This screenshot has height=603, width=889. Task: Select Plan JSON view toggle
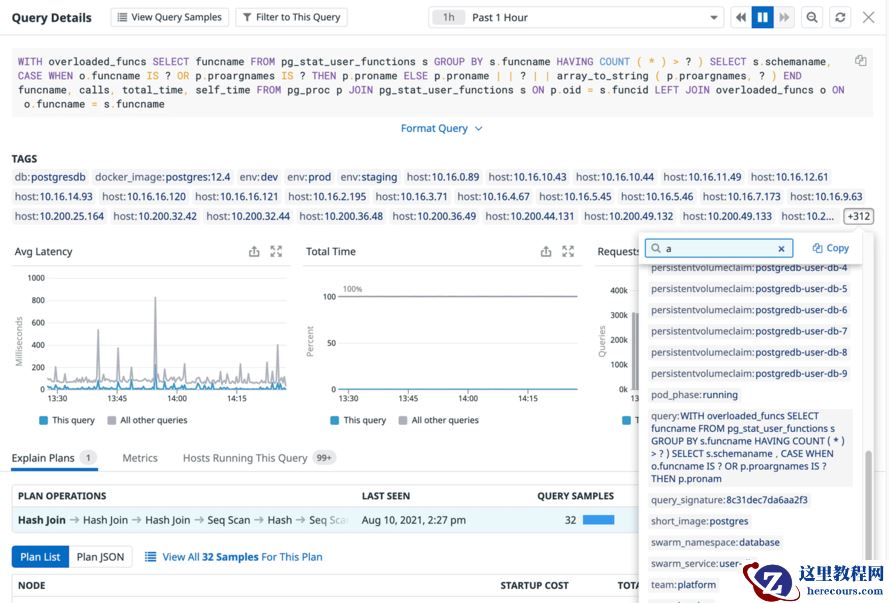coord(100,557)
